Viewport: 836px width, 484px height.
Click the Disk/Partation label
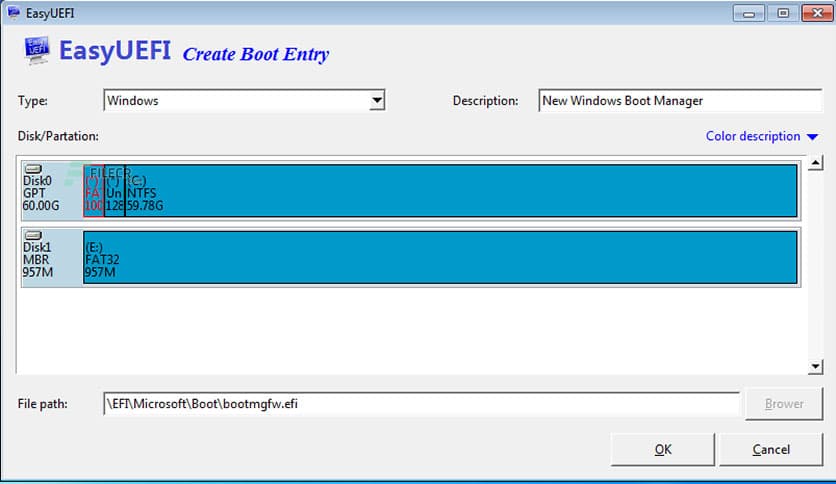(58, 136)
